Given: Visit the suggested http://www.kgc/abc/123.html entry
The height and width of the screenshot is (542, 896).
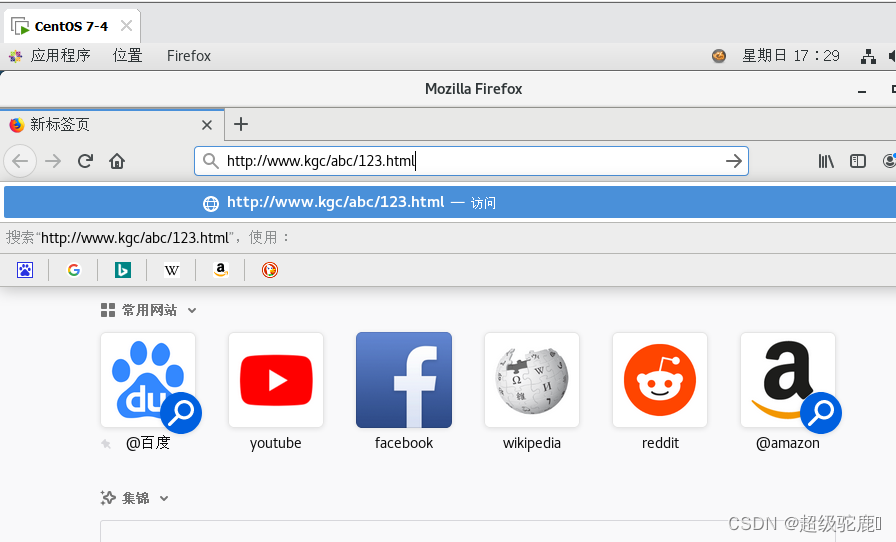Looking at the screenshot, I should 450,202.
